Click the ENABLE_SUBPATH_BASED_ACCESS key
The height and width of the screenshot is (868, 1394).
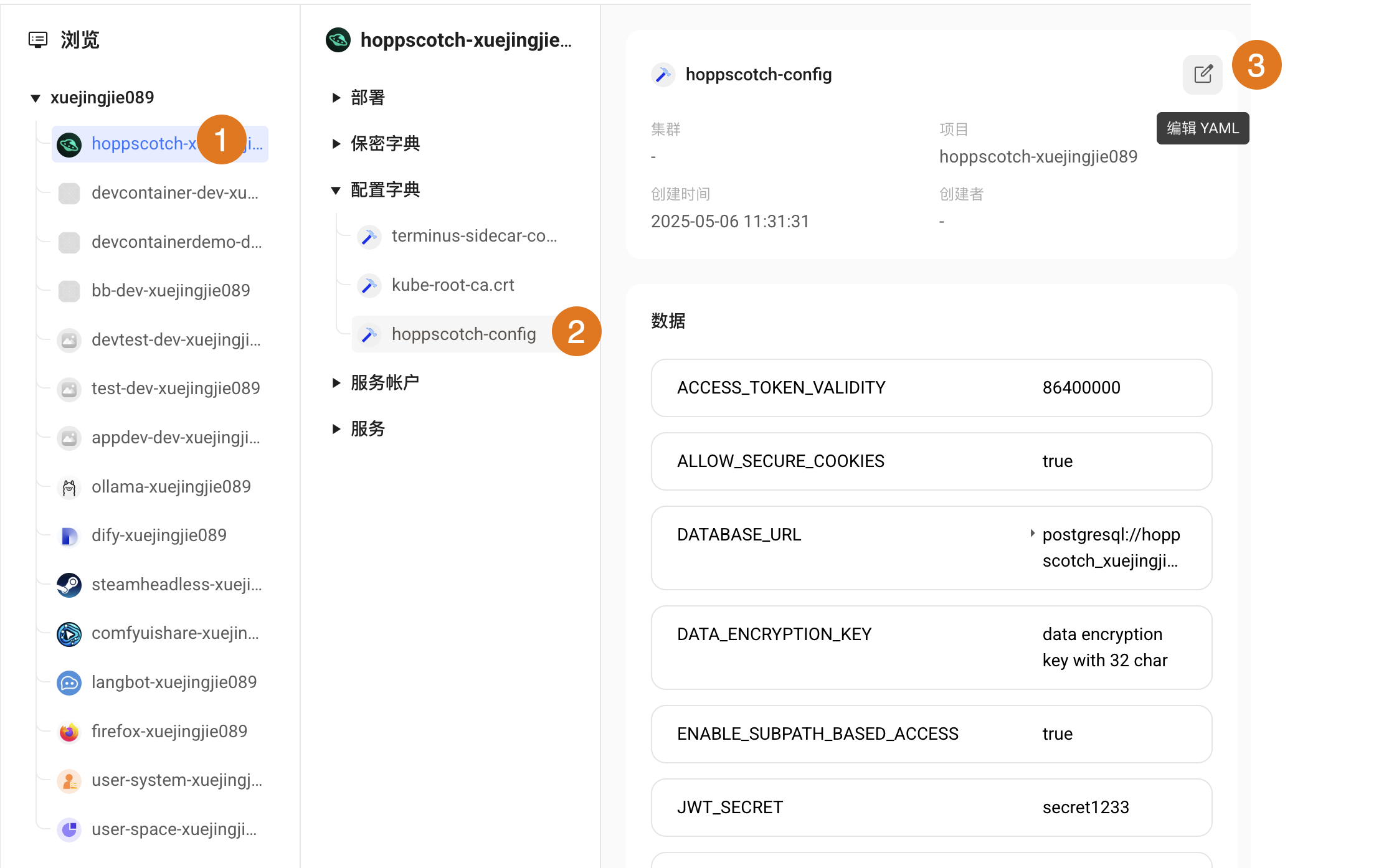[818, 734]
